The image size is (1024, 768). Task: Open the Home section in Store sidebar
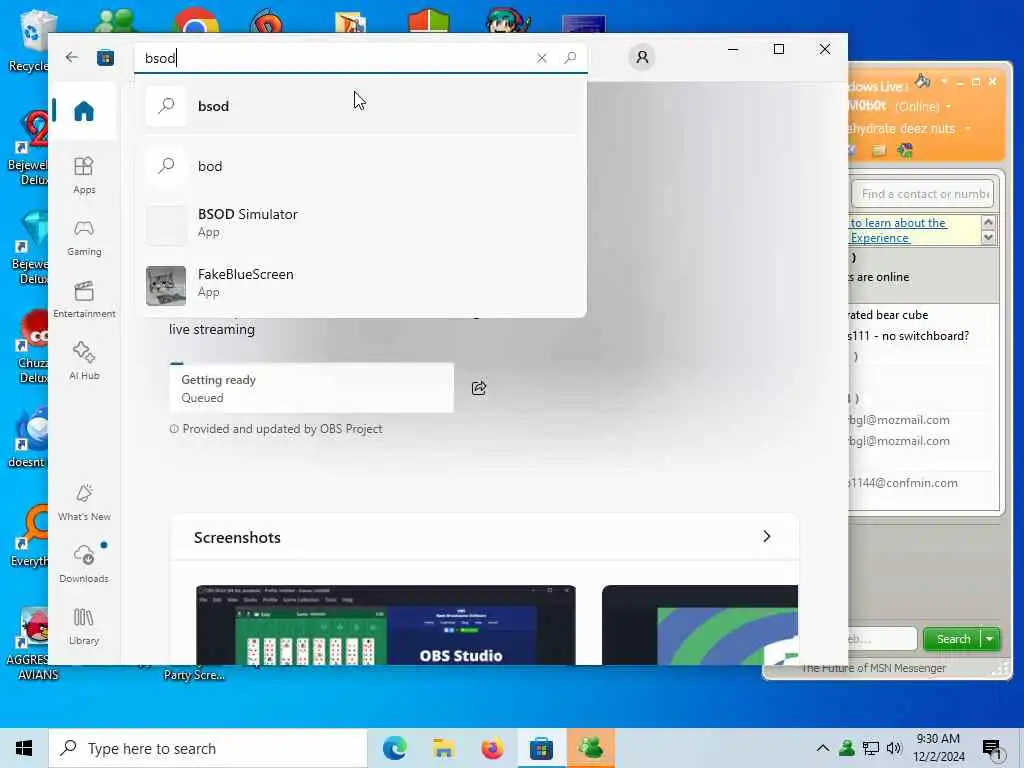84,111
